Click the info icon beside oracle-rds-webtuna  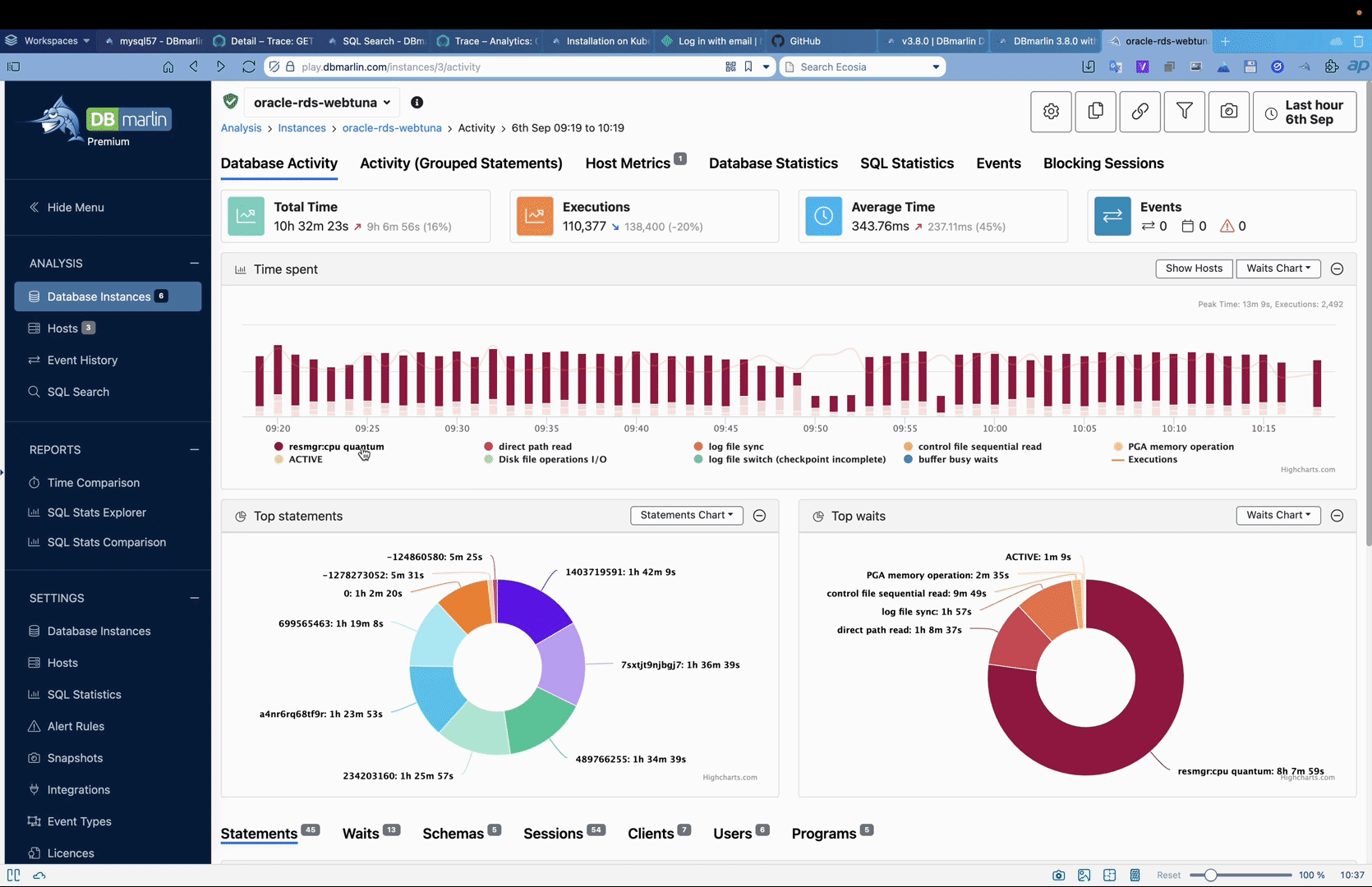click(x=417, y=103)
